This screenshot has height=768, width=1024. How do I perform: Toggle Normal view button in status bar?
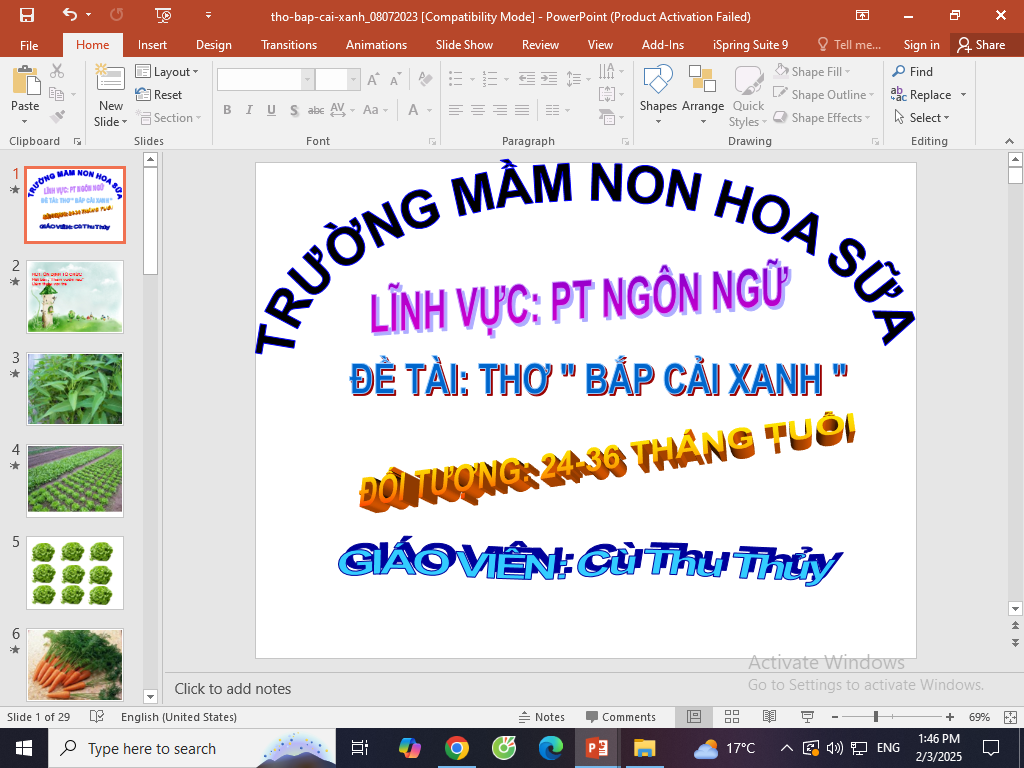[694, 717]
